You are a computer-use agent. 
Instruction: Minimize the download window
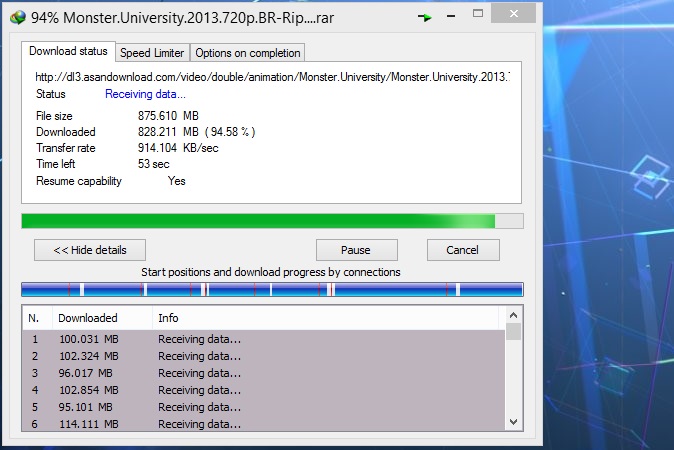451,16
